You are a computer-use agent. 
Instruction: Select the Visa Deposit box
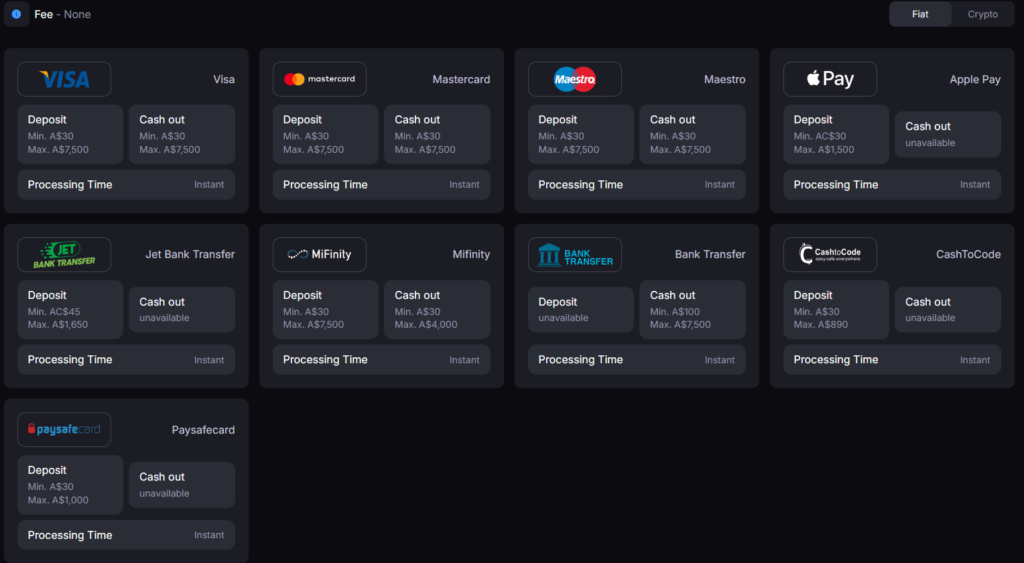(x=70, y=134)
